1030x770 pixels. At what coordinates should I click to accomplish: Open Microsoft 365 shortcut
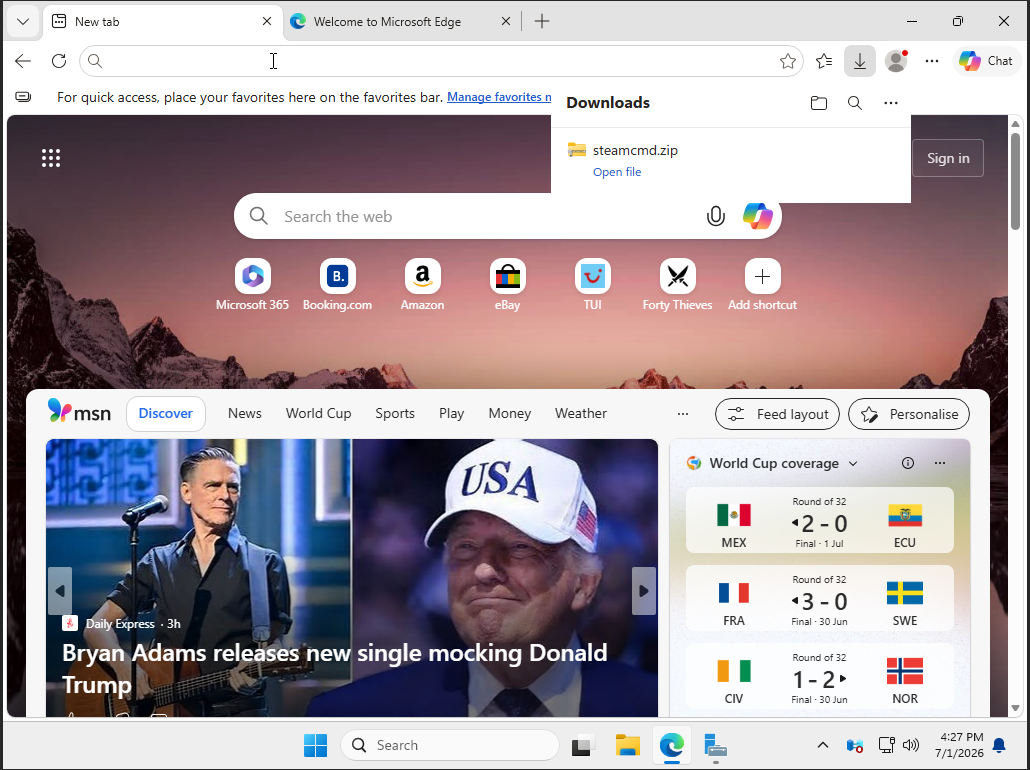click(x=252, y=285)
